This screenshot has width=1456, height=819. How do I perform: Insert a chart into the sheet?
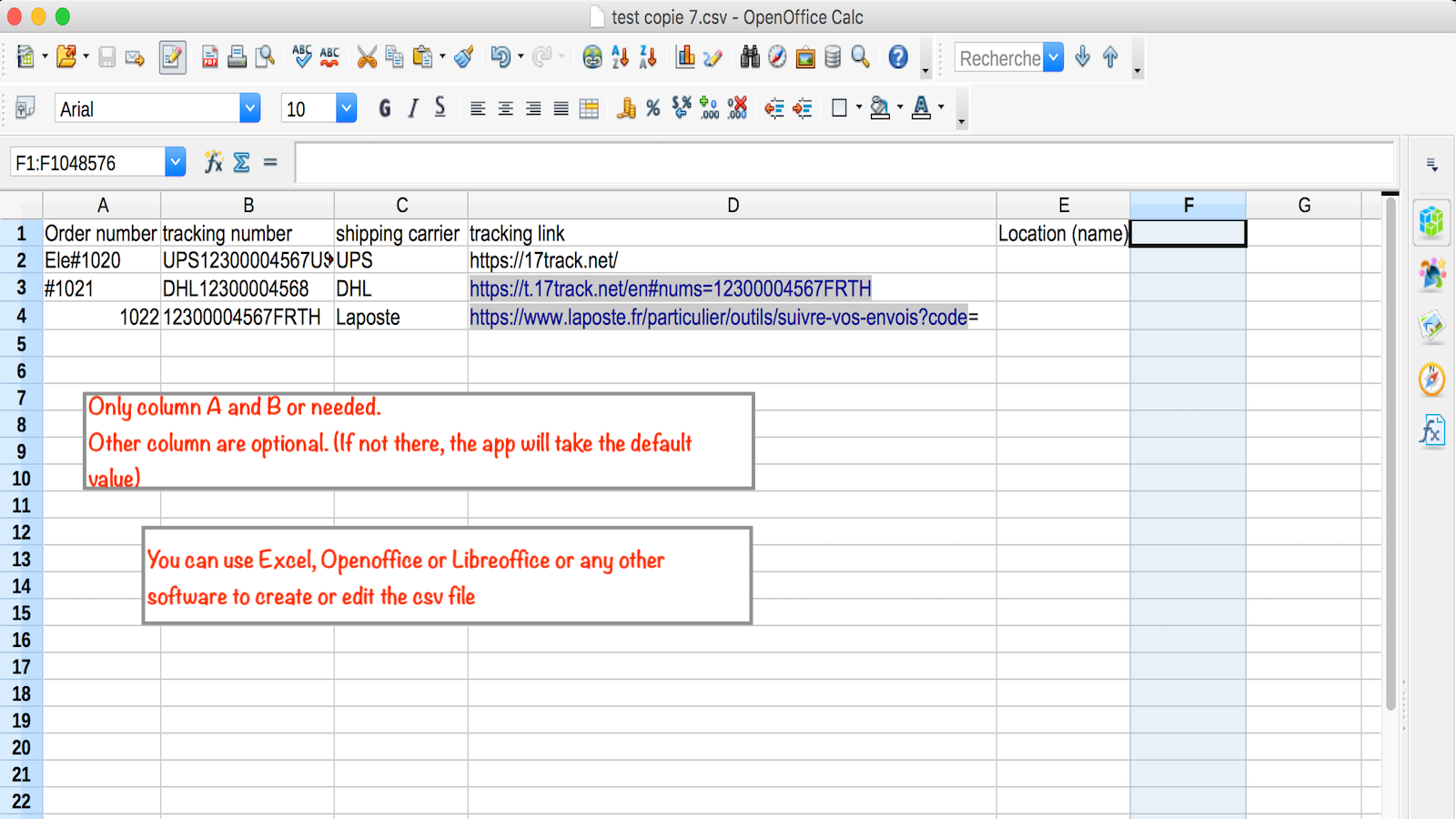(x=686, y=56)
